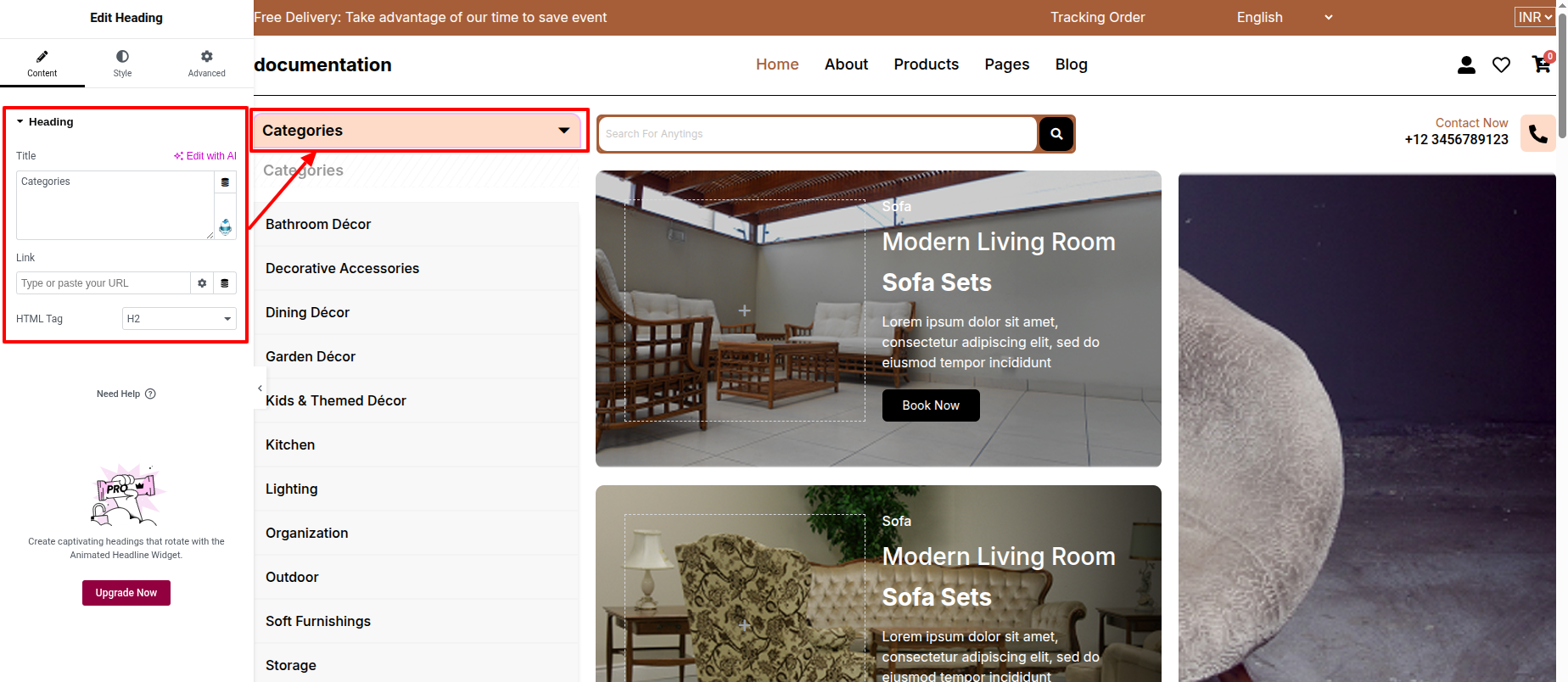
Task: Collapse the Elementor side panel
Action: point(260,389)
